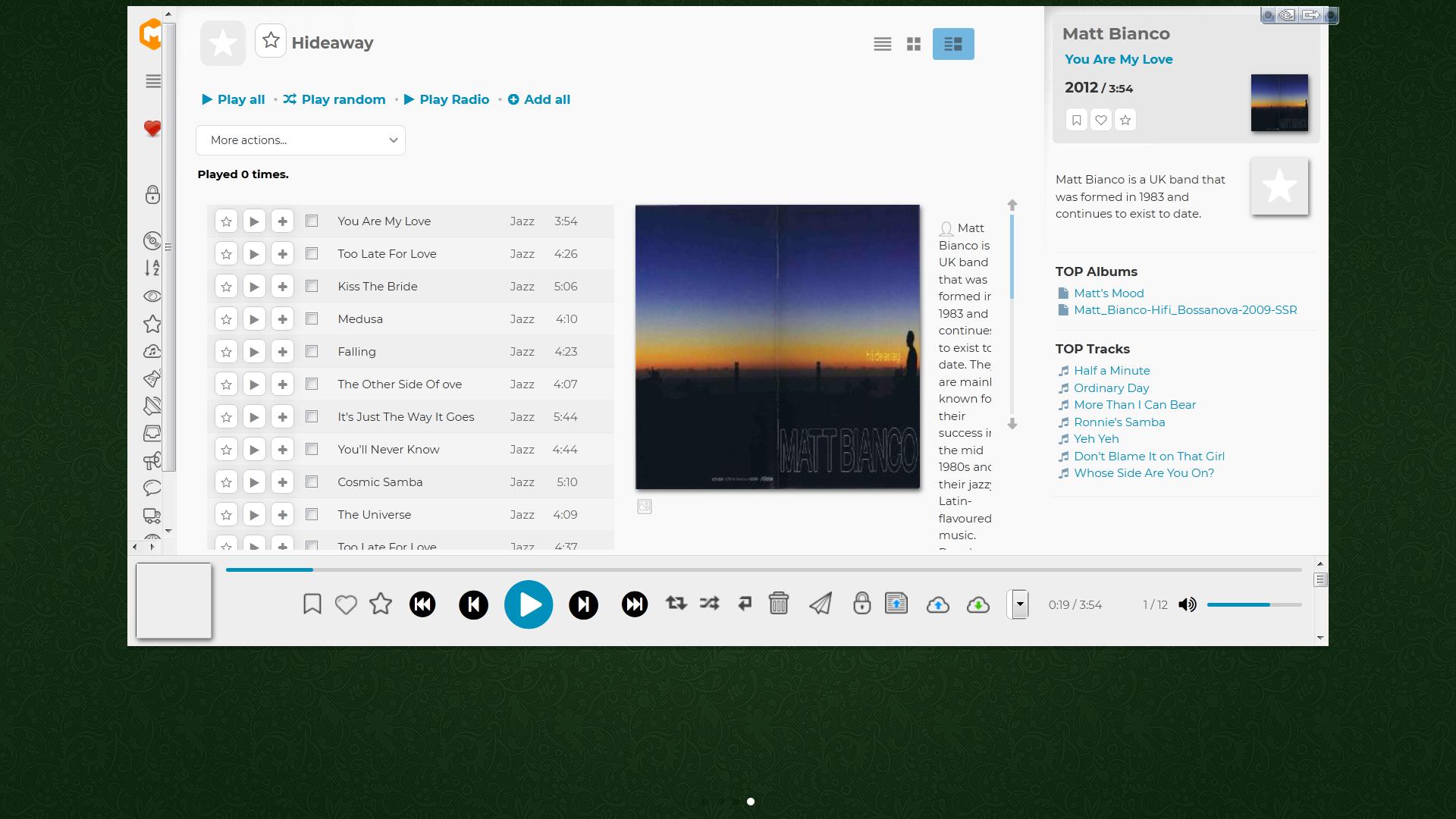The width and height of the screenshot is (1456, 819).
Task: Open the playlist panel icon
Action: pos(896,604)
